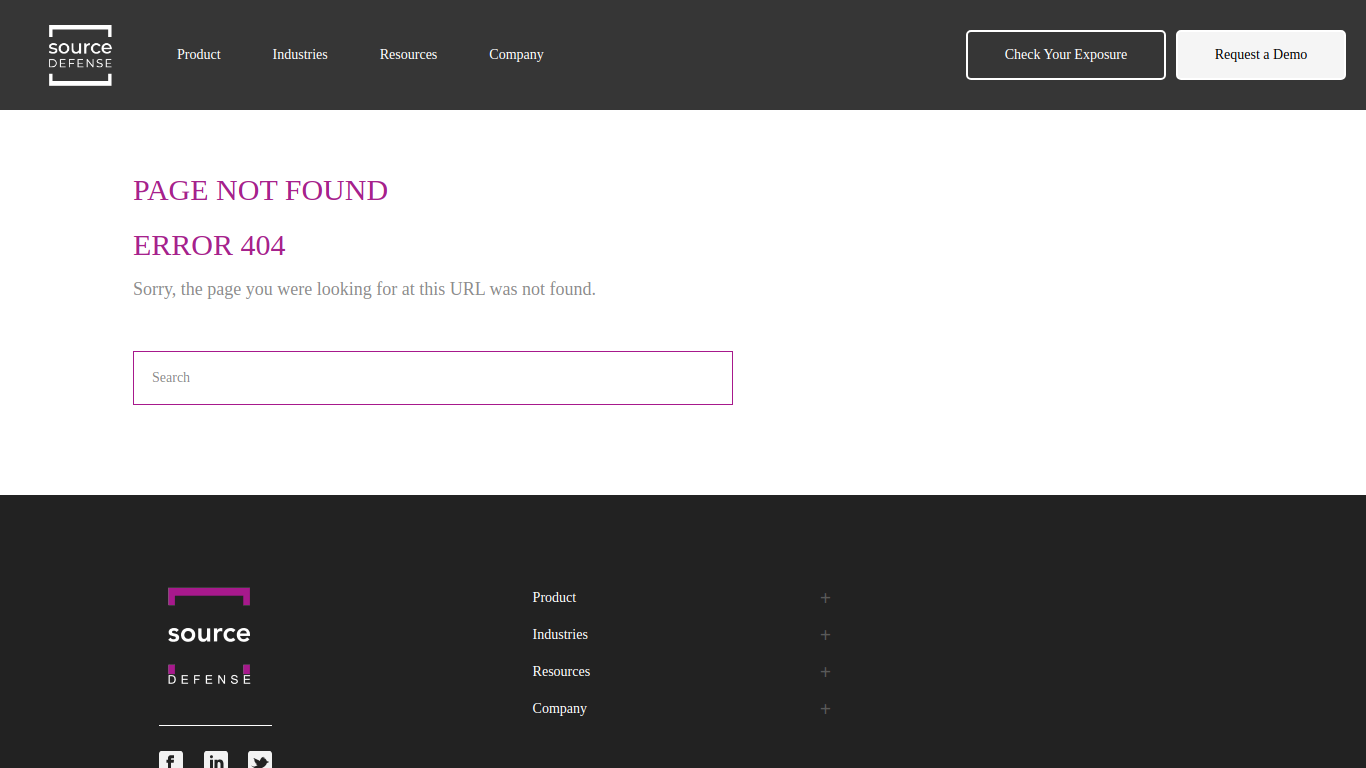Open the Product header menu
The height and width of the screenshot is (768, 1366).
click(x=199, y=55)
